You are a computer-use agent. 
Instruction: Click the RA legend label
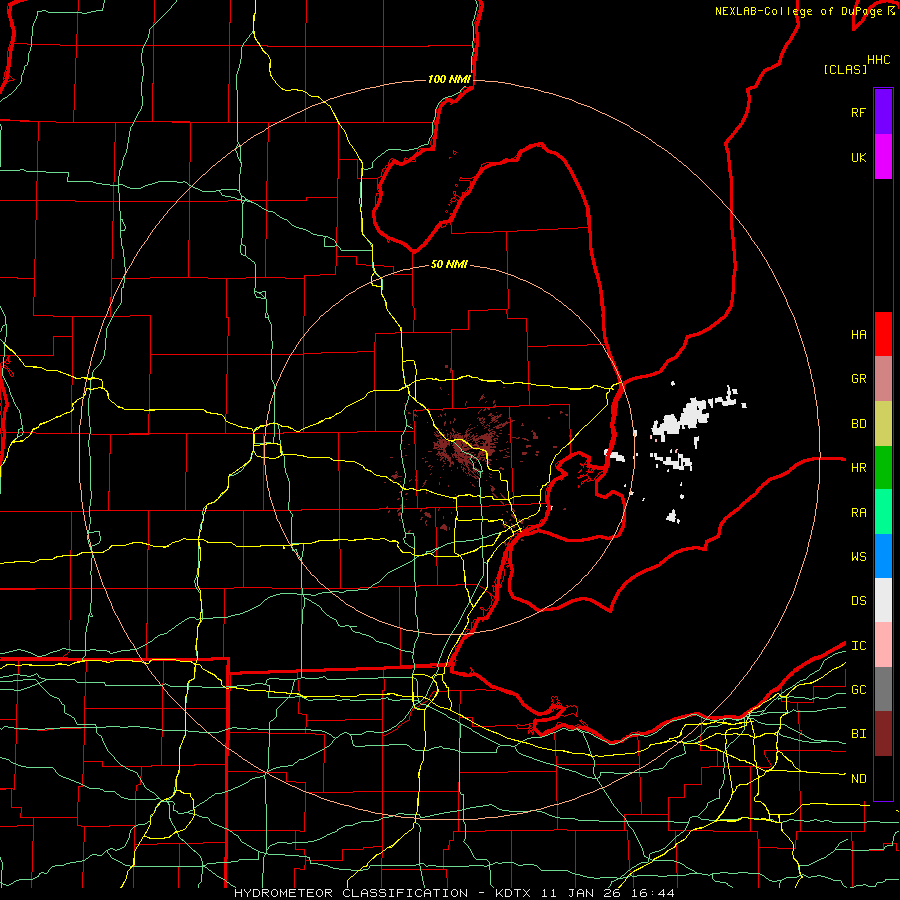pyautogui.click(x=858, y=513)
